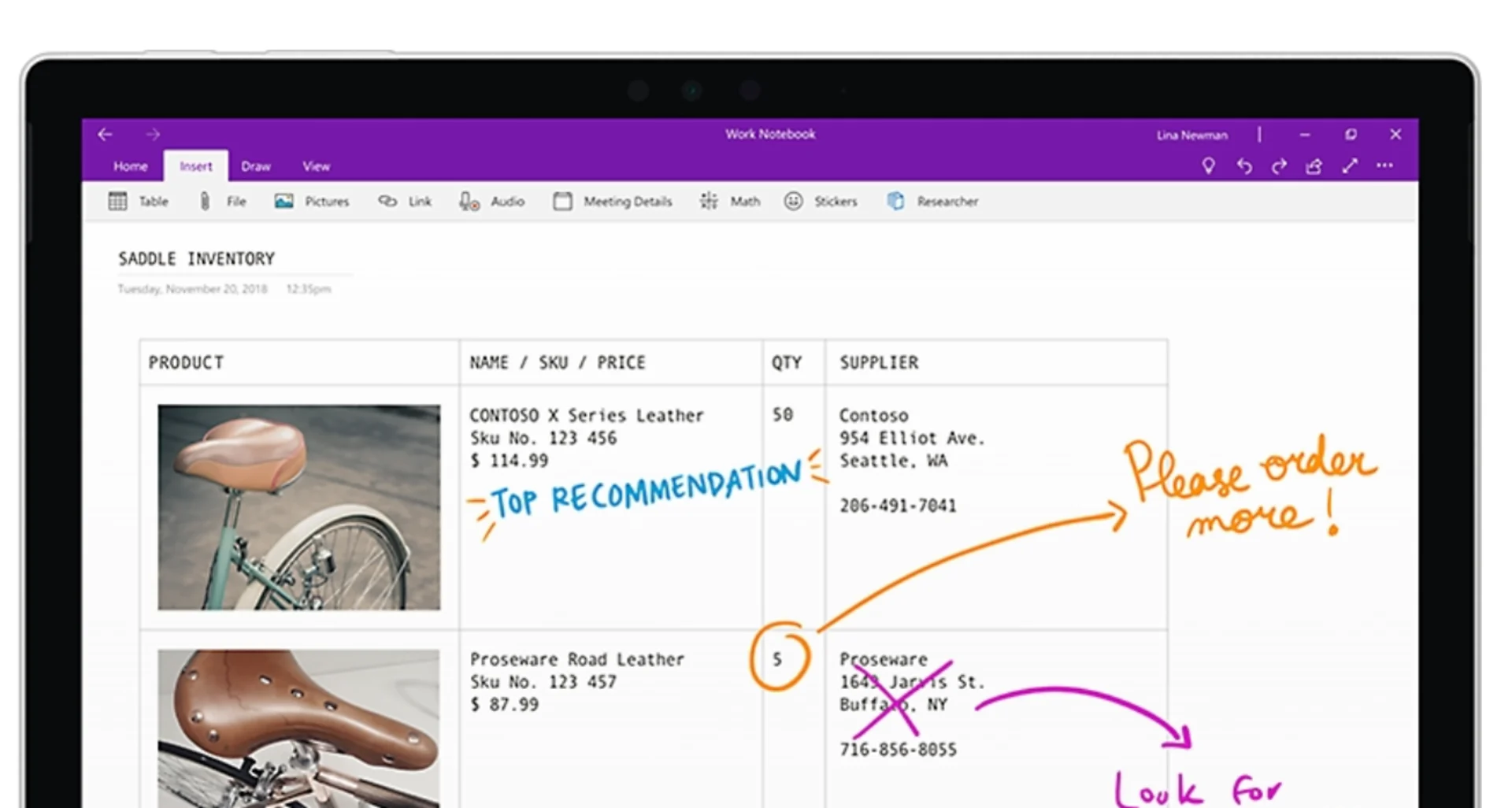Enter full screen mode
1512x808 pixels.
click(1350, 166)
